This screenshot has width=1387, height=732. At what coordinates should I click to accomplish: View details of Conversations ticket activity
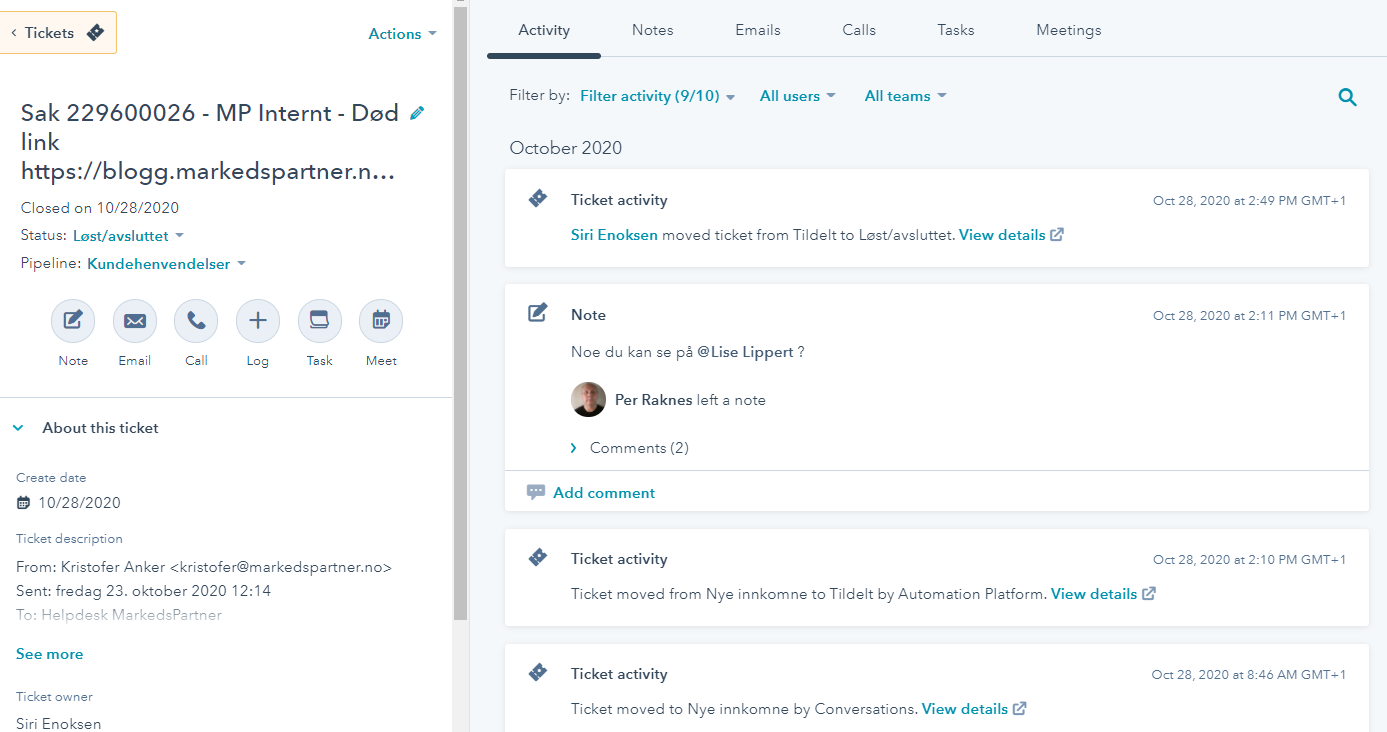click(974, 709)
